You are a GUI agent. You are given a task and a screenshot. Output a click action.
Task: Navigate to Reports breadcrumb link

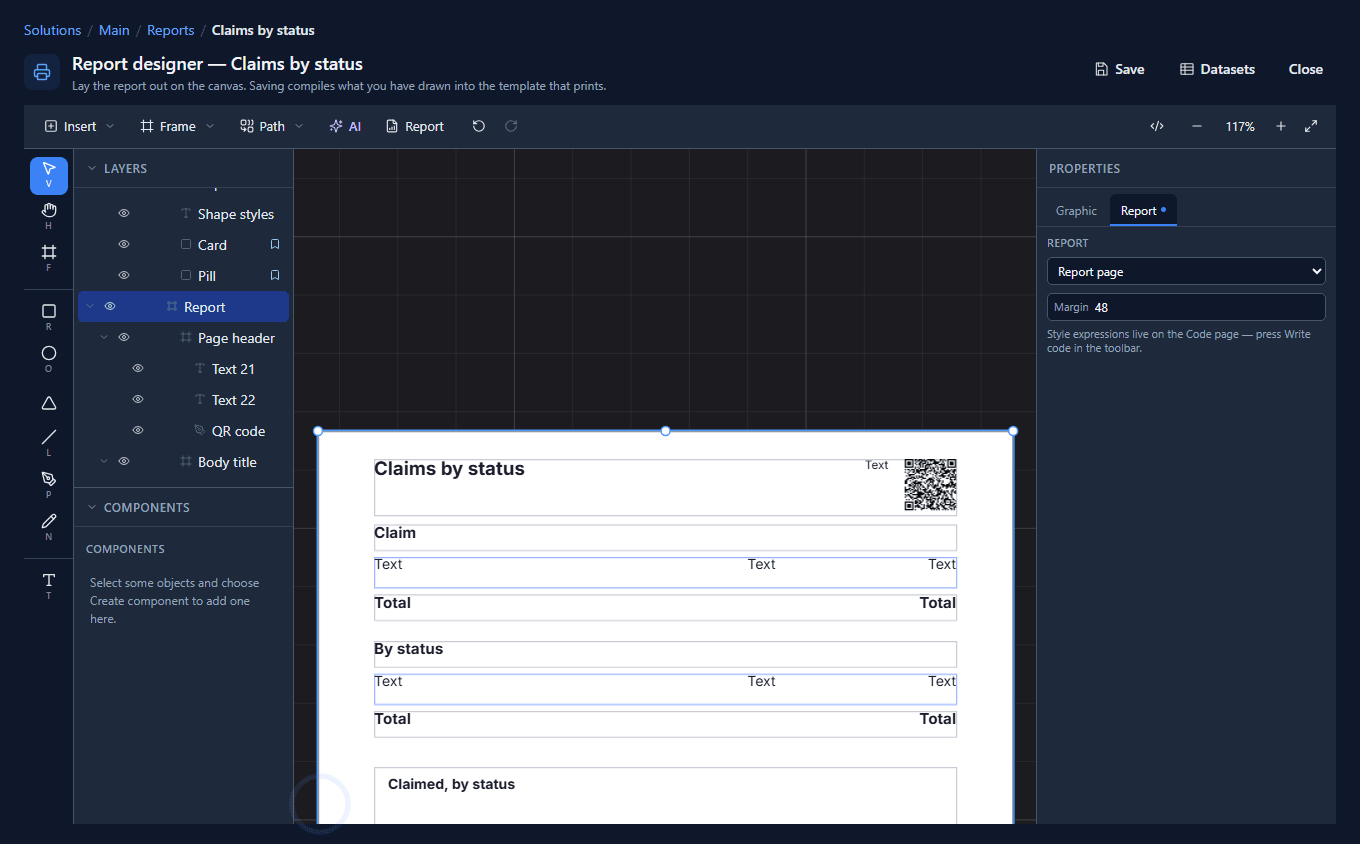[x=171, y=30]
